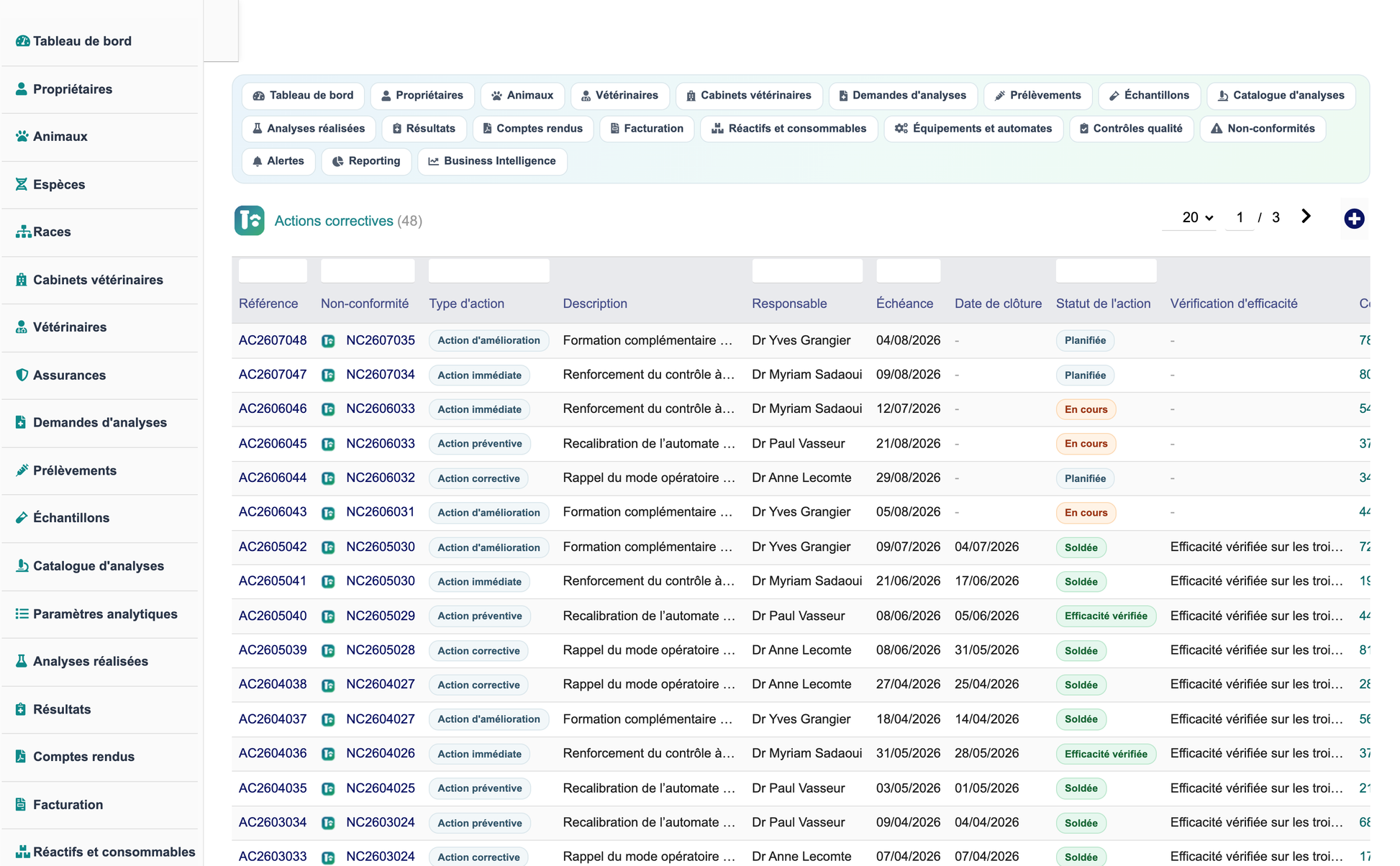This screenshot has height=866, width=1400.
Task: Click Échantillons sidebar vial icon
Action: (x=22, y=517)
